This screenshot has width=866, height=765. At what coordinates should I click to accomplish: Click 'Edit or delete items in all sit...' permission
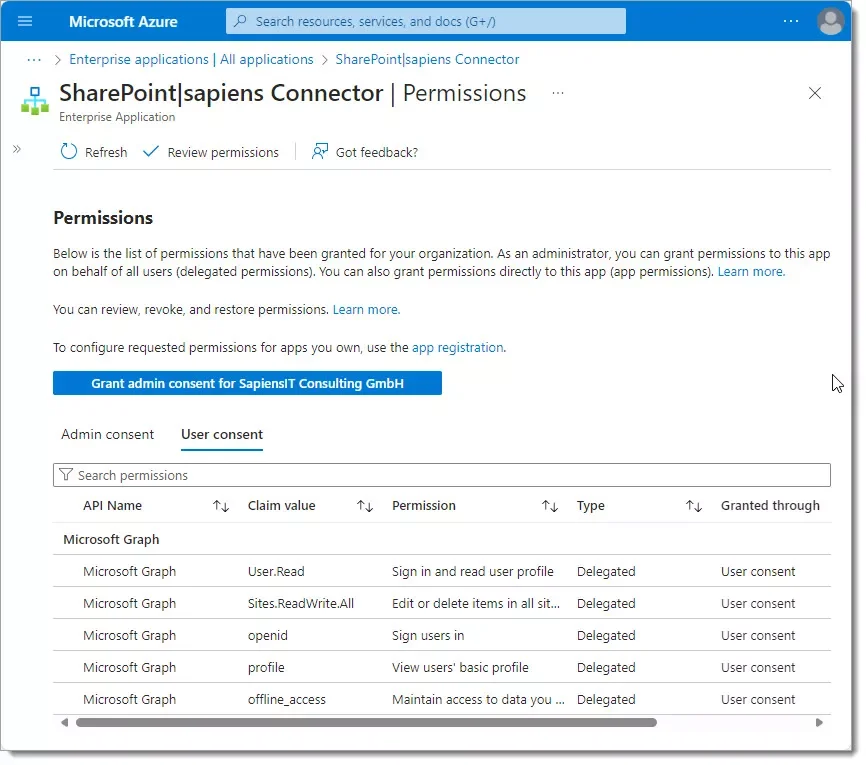476,603
